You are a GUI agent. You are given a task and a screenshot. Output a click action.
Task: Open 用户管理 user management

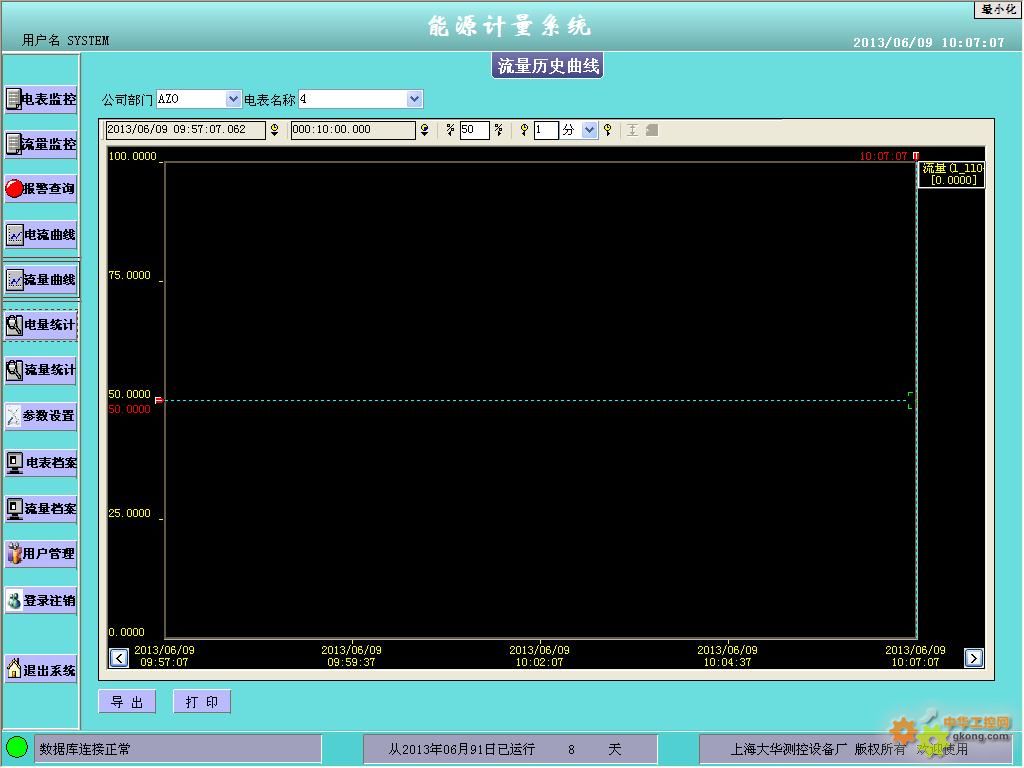41,553
